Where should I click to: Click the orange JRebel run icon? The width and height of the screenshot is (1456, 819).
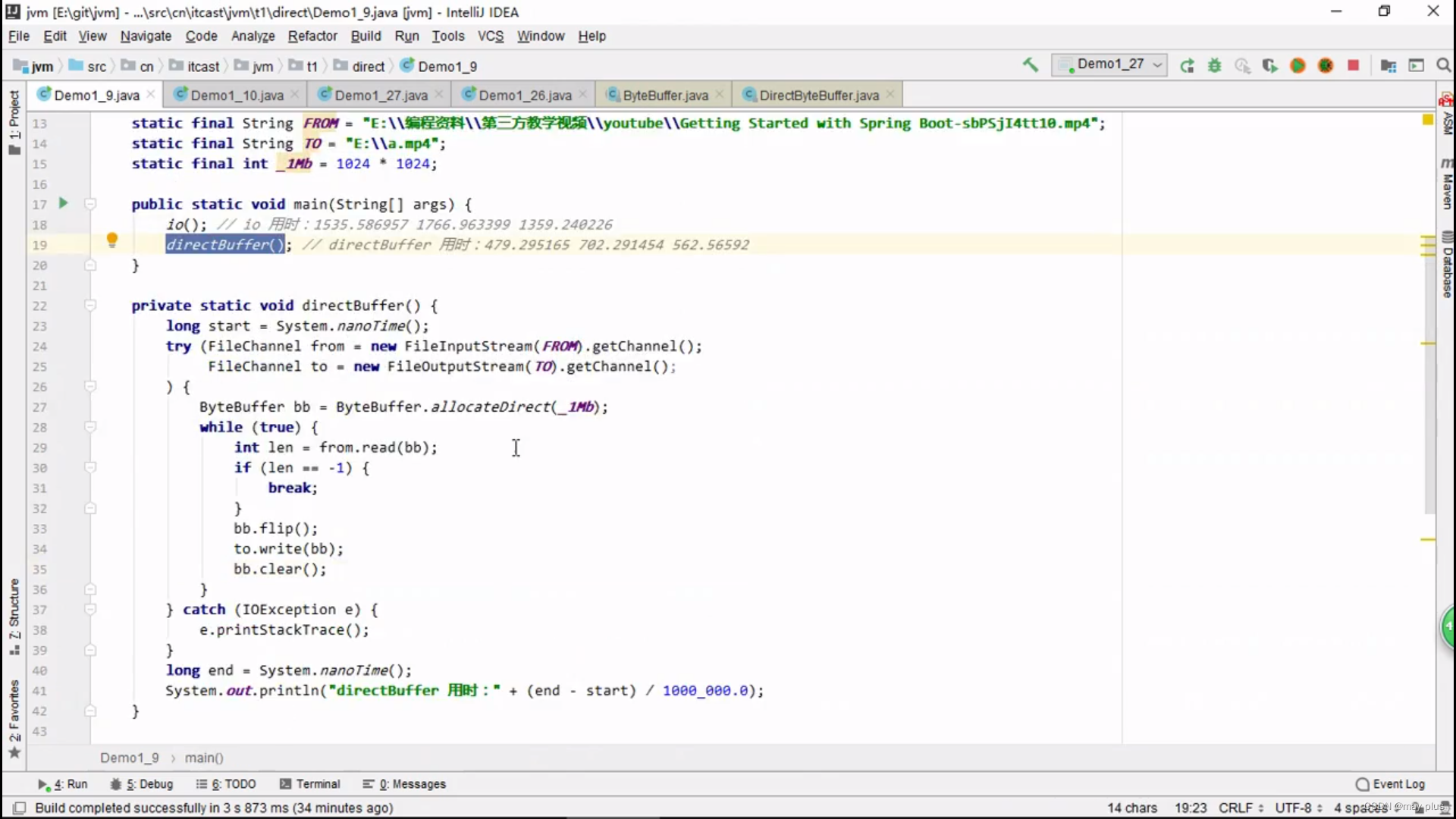click(x=1298, y=66)
